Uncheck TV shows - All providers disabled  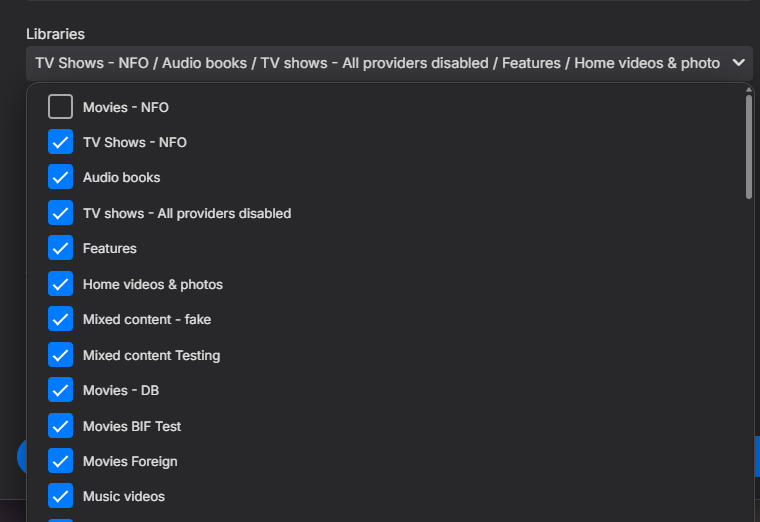[61, 213]
